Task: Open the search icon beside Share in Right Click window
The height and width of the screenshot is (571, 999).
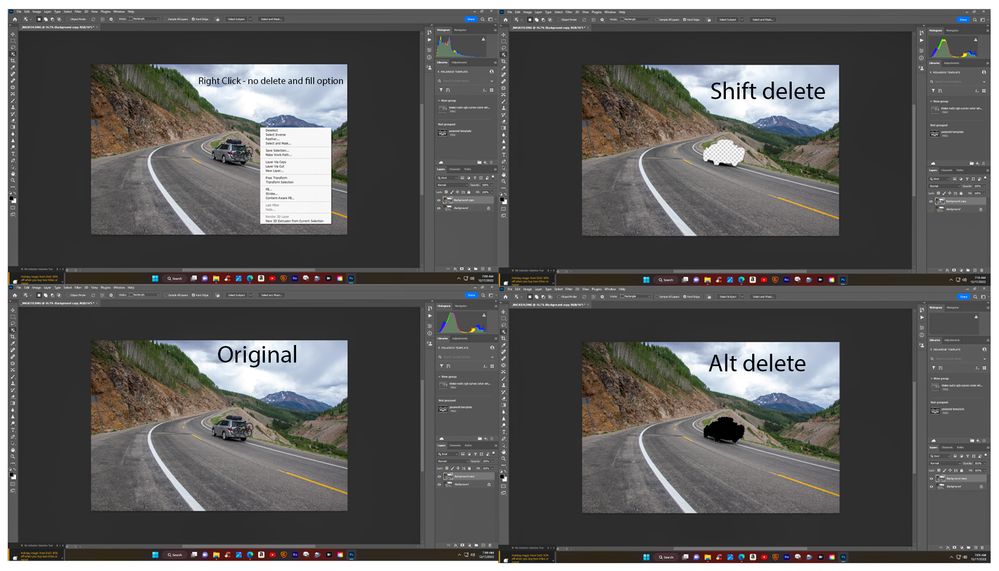Action: [x=482, y=19]
